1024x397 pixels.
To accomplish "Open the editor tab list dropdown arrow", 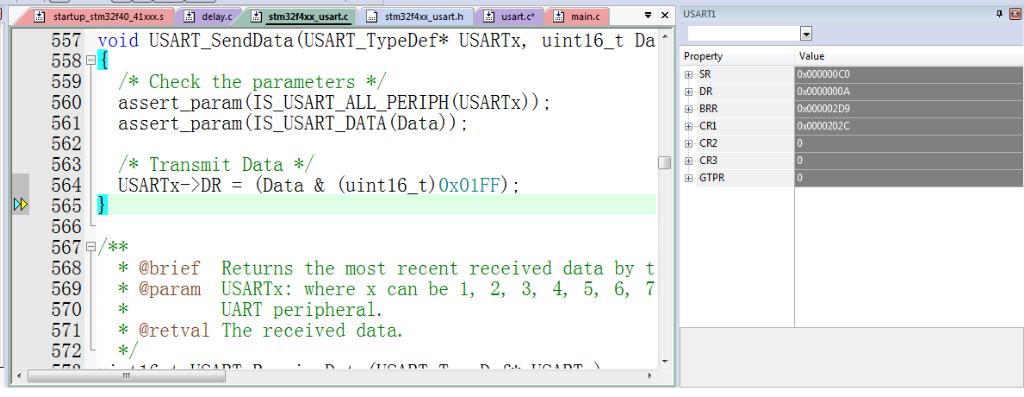I will (648, 15).
